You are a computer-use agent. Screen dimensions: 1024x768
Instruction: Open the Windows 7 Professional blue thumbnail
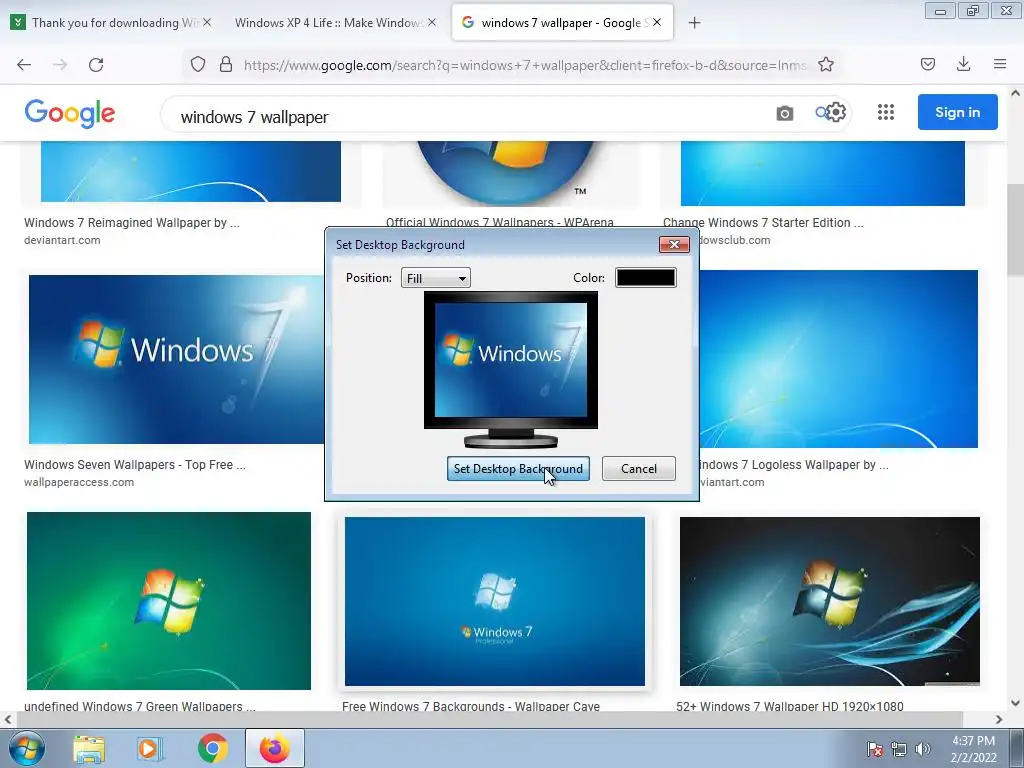tap(494, 601)
